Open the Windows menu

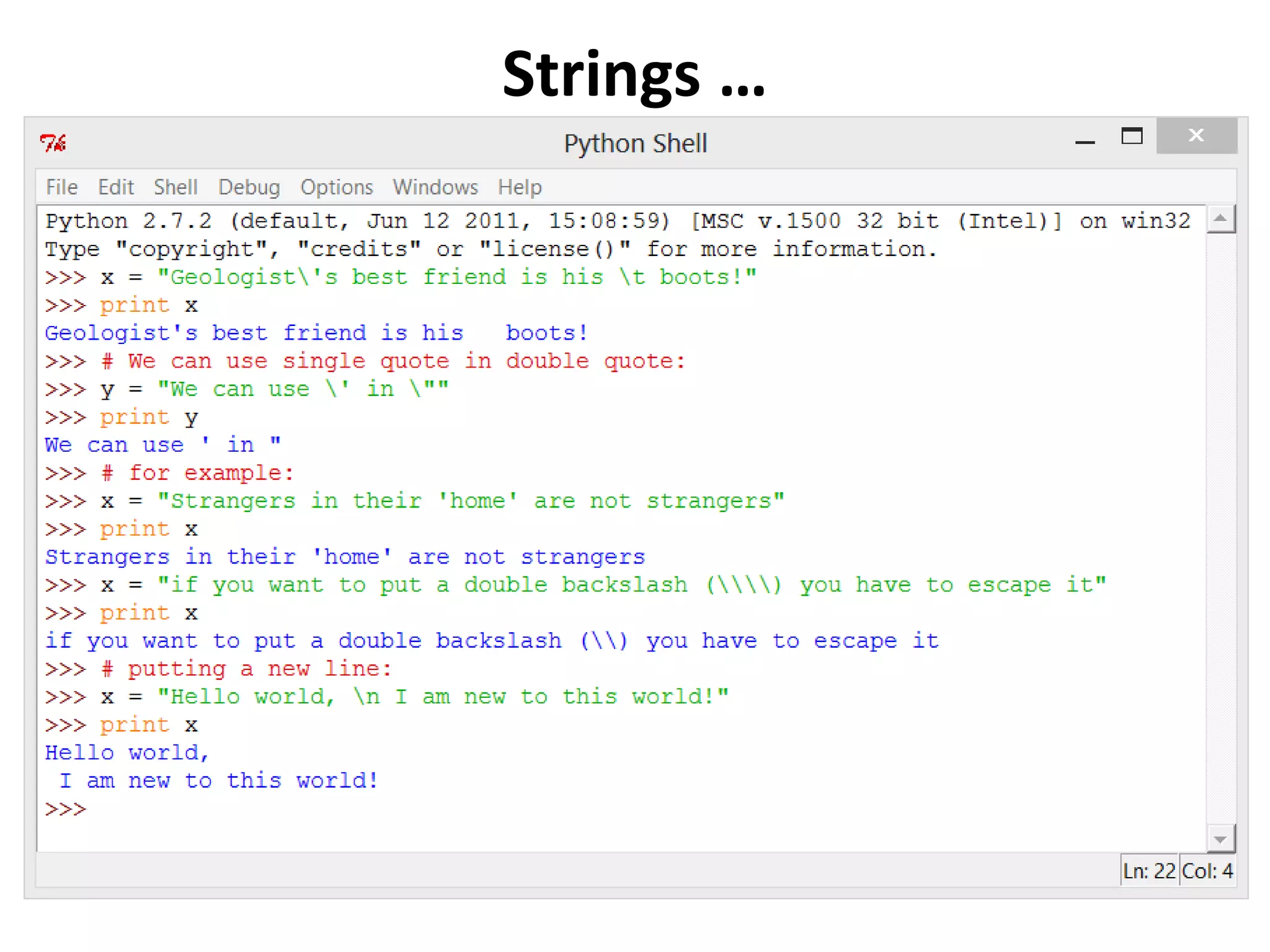click(435, 187)
